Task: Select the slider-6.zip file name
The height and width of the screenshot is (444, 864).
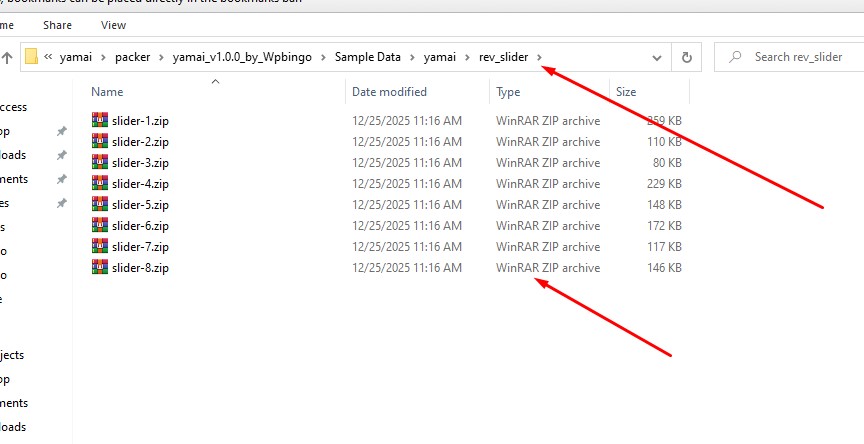Action: point(140,225)
